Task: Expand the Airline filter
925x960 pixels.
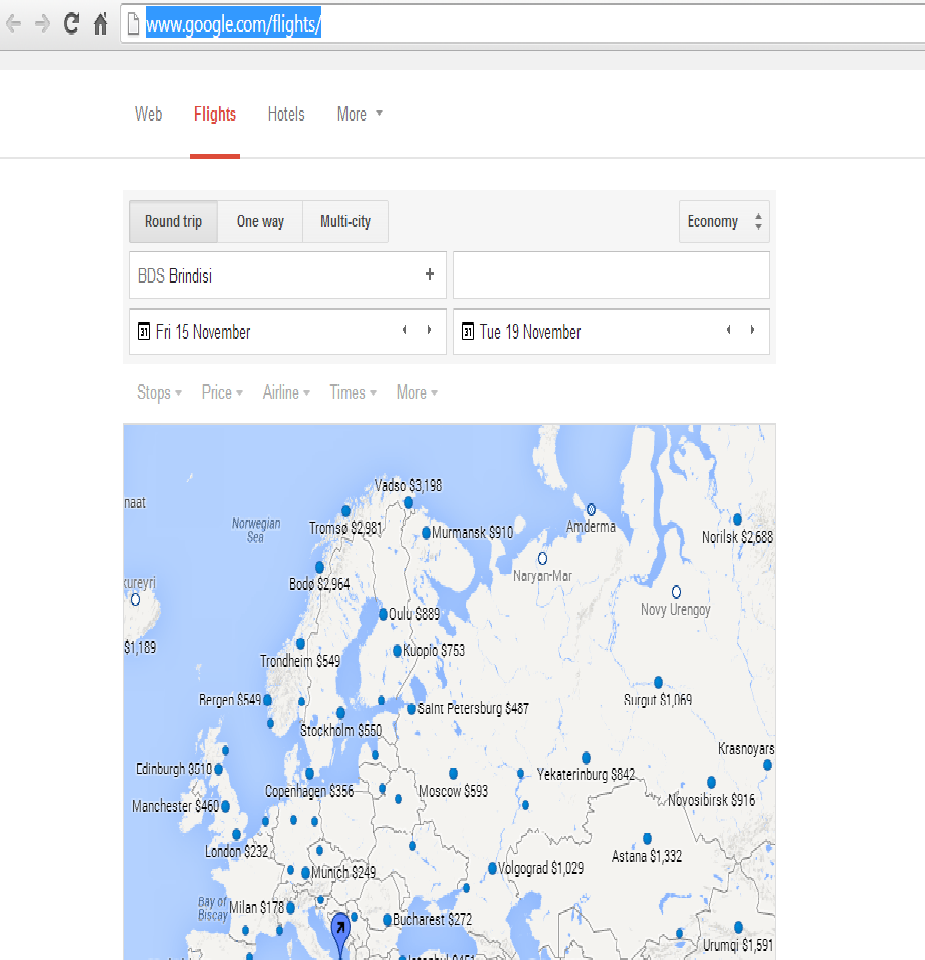Action: pyautogui.click(x=286, y=392)
